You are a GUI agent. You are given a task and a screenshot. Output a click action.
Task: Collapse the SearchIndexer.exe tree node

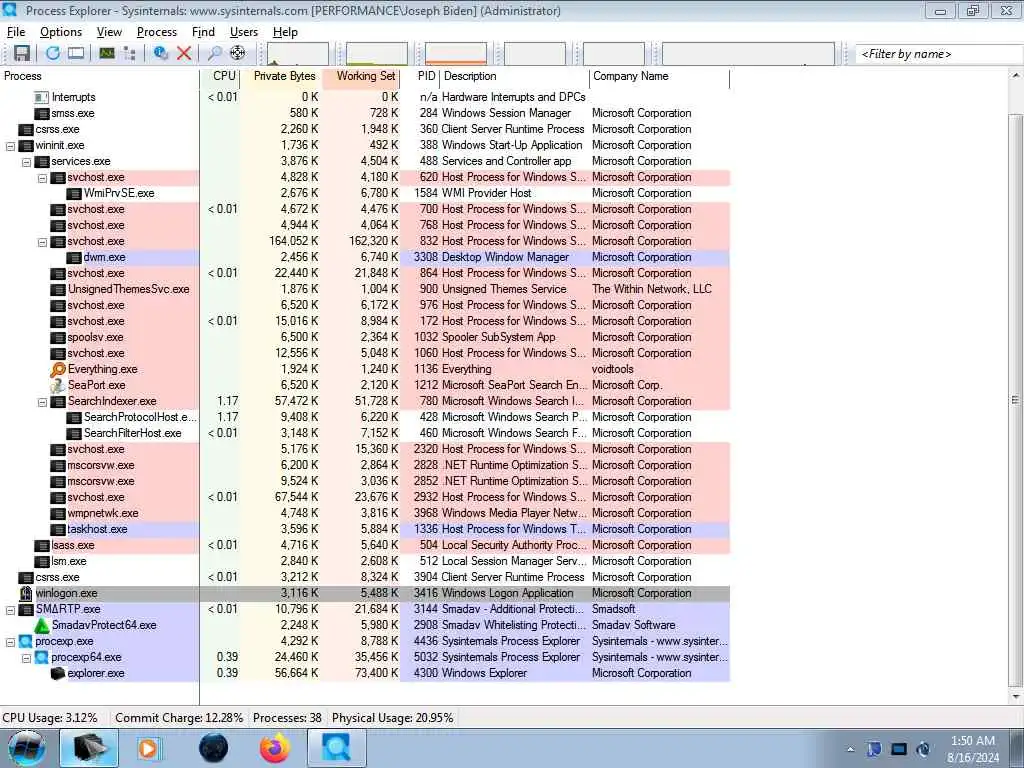[x=42, y=402]
